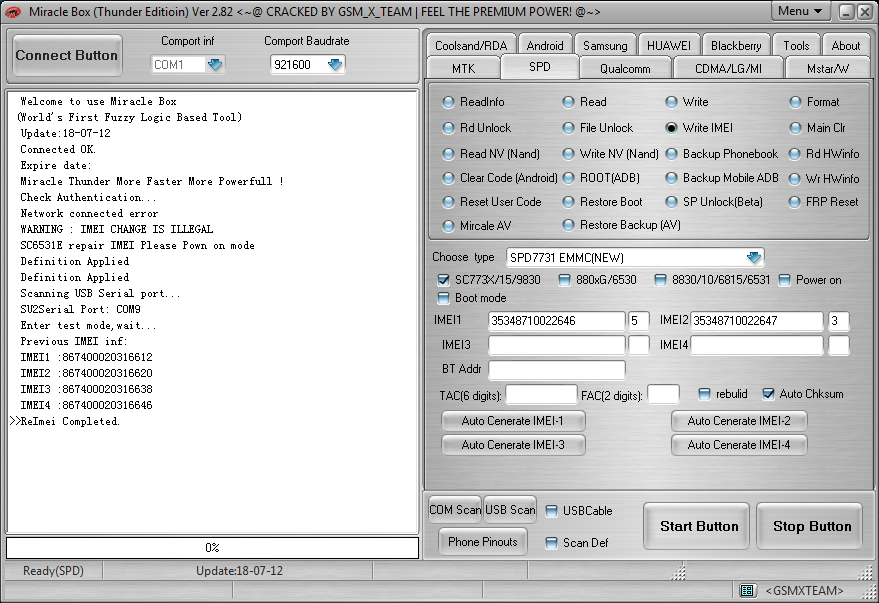Click the Start Button

pos(696,526)
